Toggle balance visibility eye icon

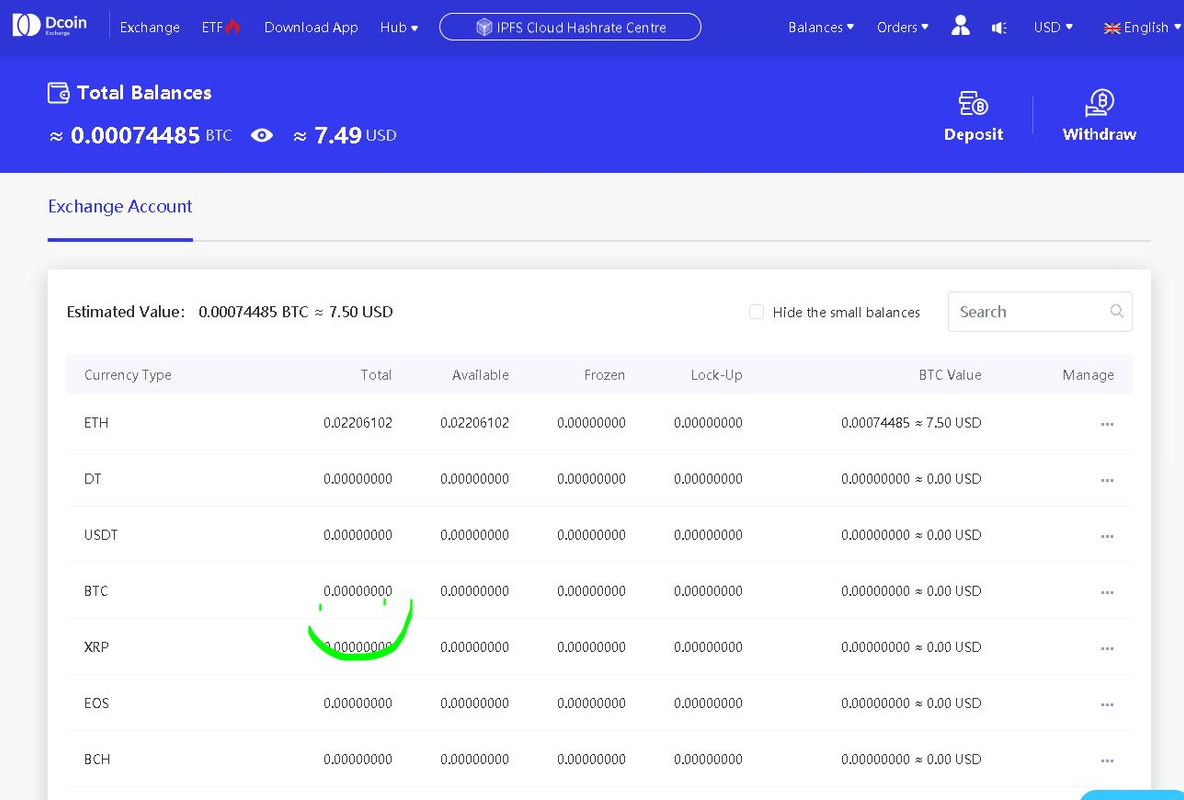(262, 135)
